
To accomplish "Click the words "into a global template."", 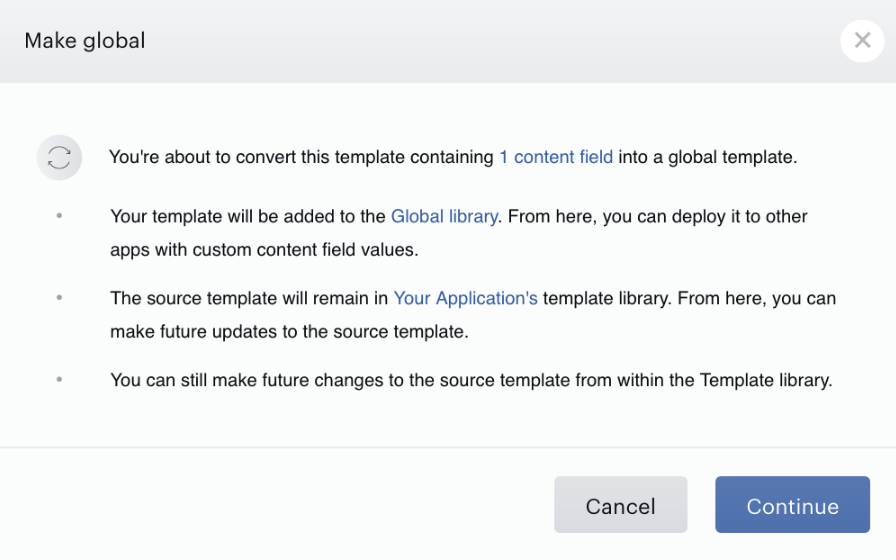I will pos(707,157).
